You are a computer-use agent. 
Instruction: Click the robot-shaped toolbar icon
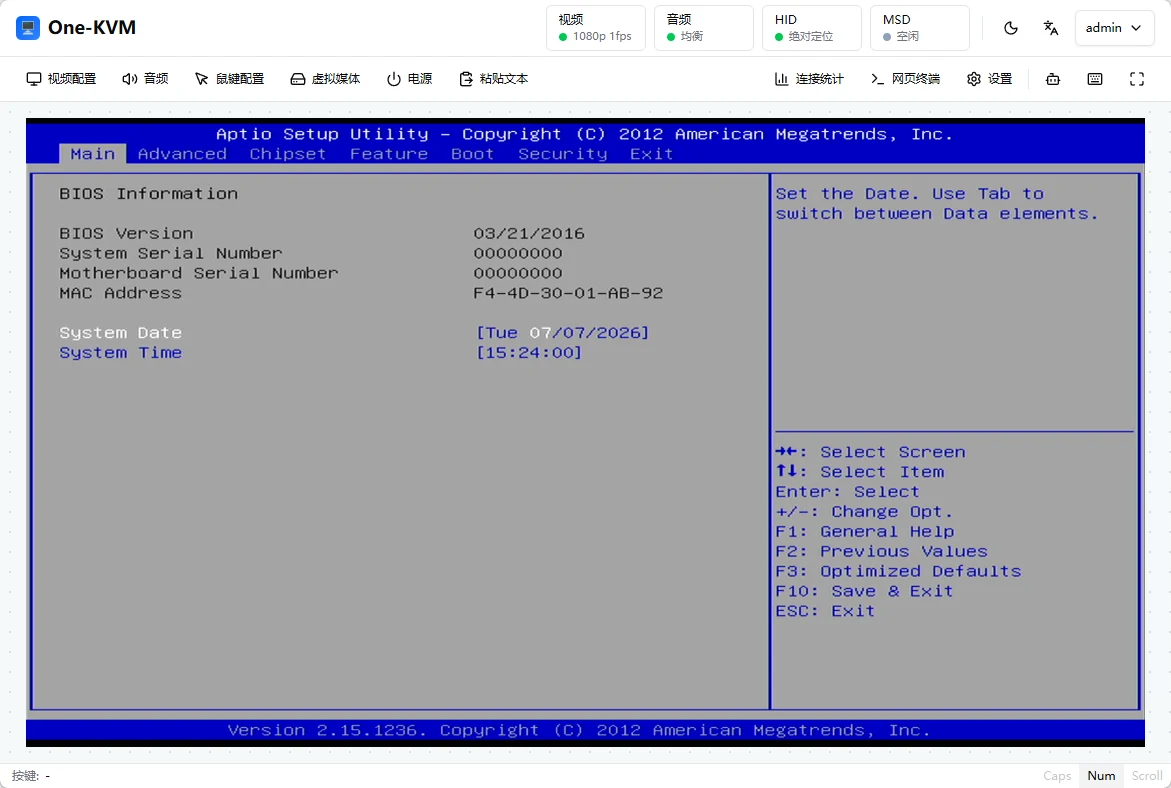(1053, 78)
